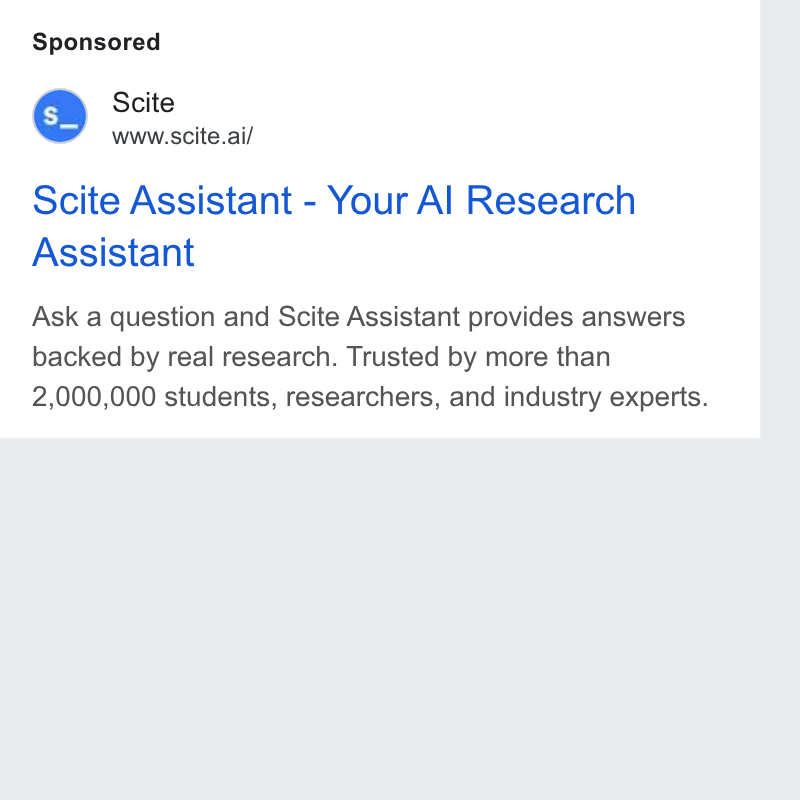Click the words "industry experts" in the description
Image resolution: width=800 pixels, height=800 pixels.
606,397
